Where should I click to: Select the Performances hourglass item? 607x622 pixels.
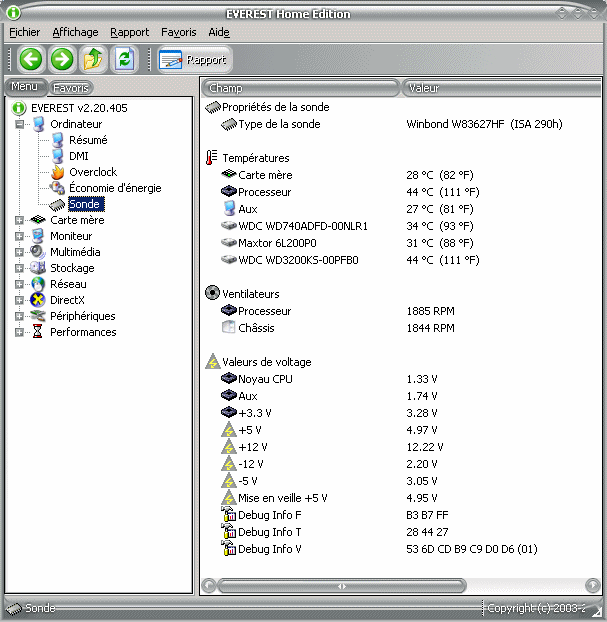click(38, 332)
